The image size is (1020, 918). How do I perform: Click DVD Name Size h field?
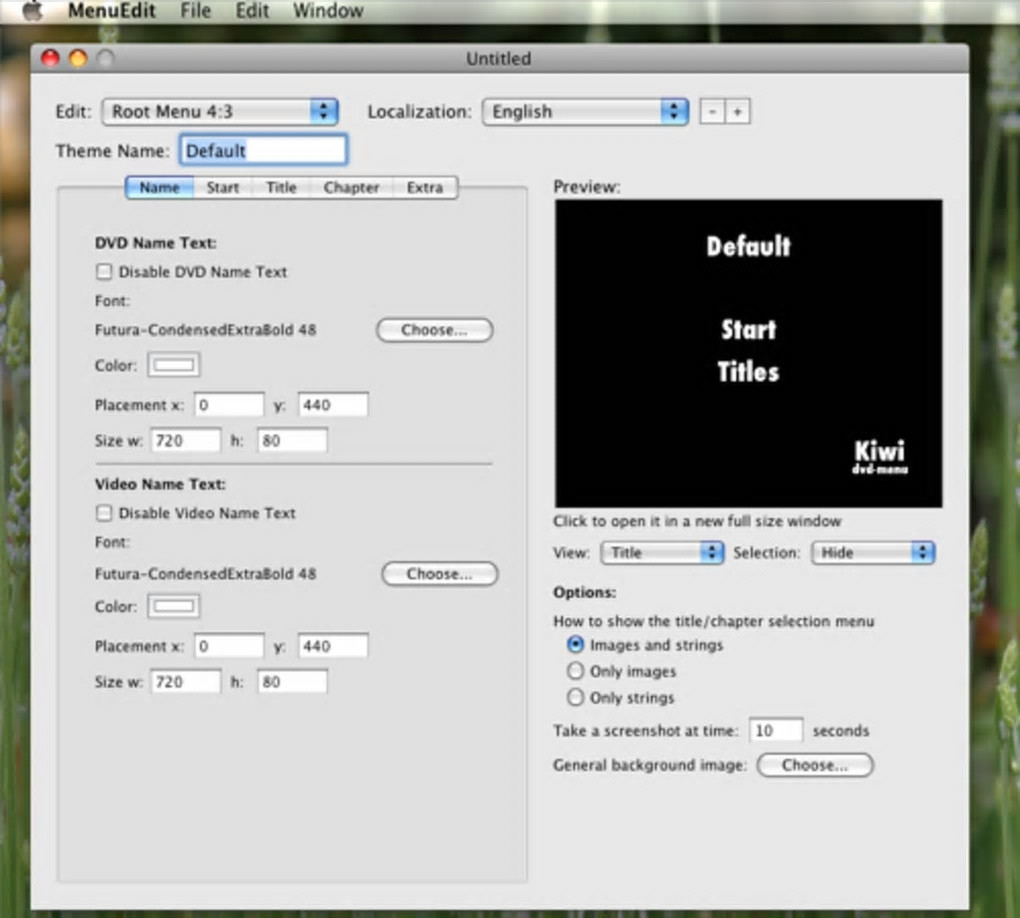point(292,440)
